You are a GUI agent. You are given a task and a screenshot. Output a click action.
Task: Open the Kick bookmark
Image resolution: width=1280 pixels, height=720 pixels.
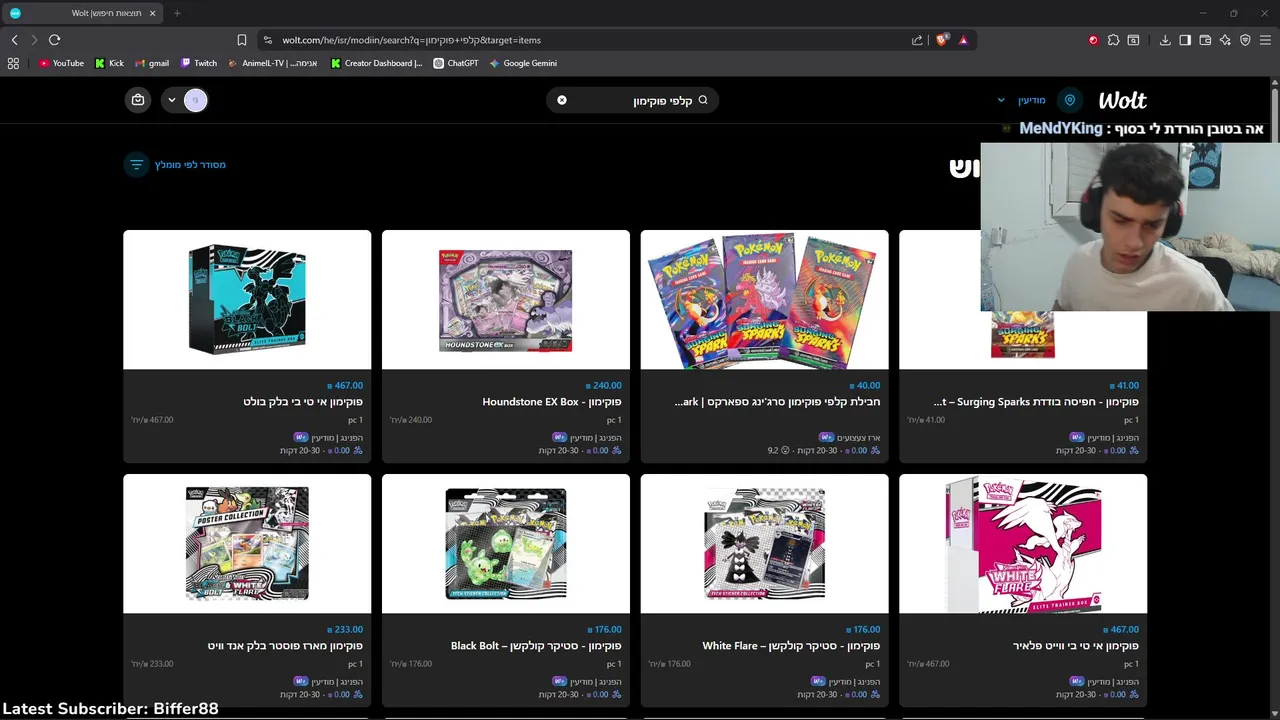[x=109, y=63]
